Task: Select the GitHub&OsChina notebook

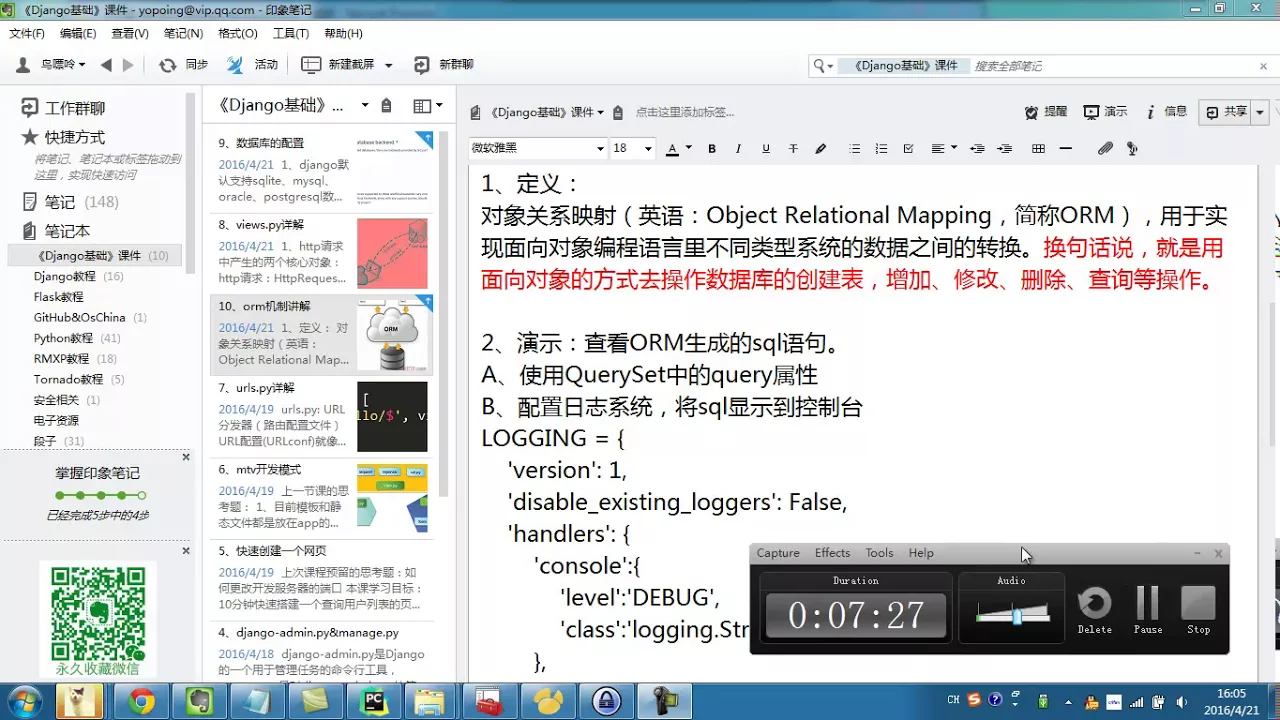Action: click(x=90, y=317)
